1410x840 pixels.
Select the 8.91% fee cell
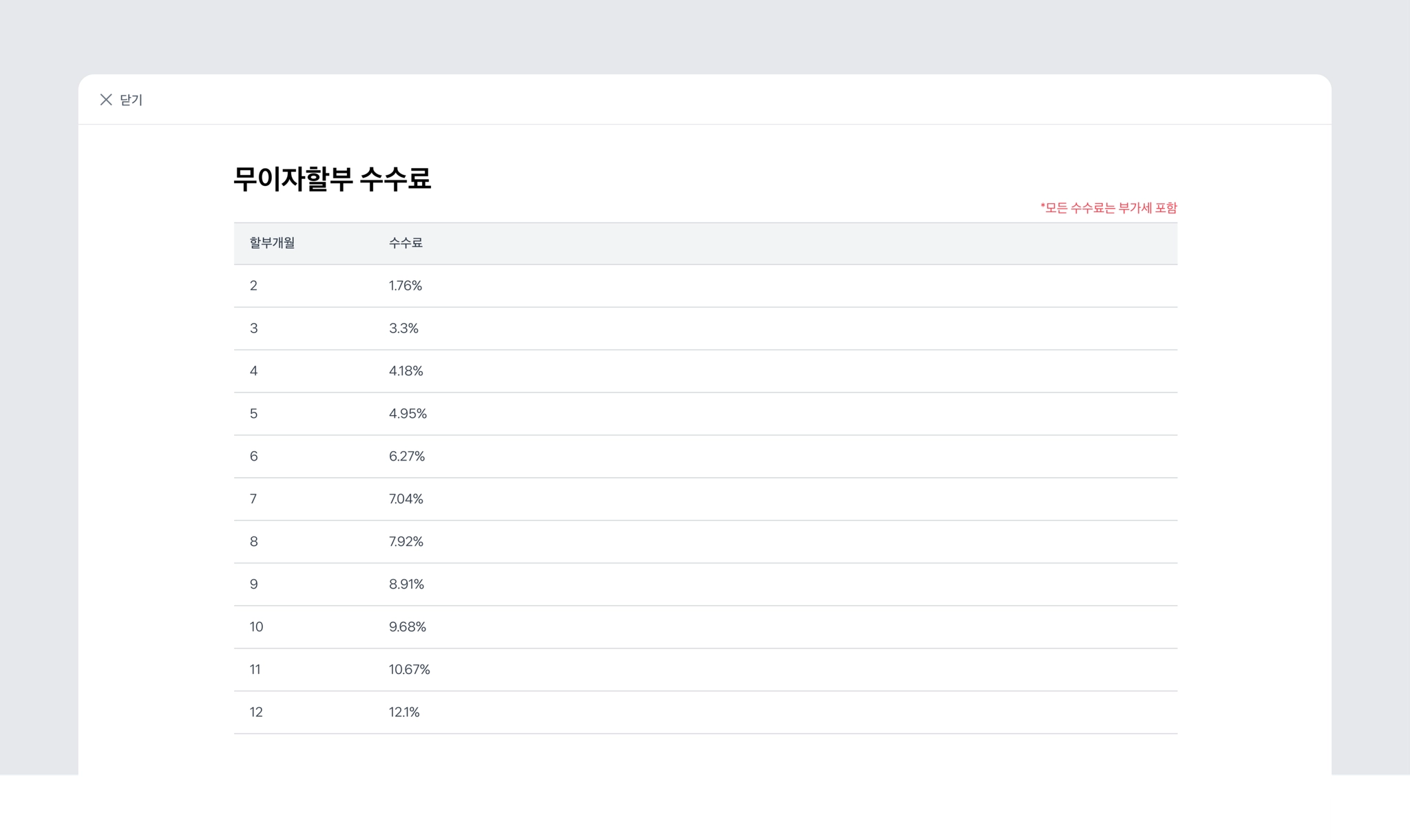pyautogui.click(x=406, y=585)
